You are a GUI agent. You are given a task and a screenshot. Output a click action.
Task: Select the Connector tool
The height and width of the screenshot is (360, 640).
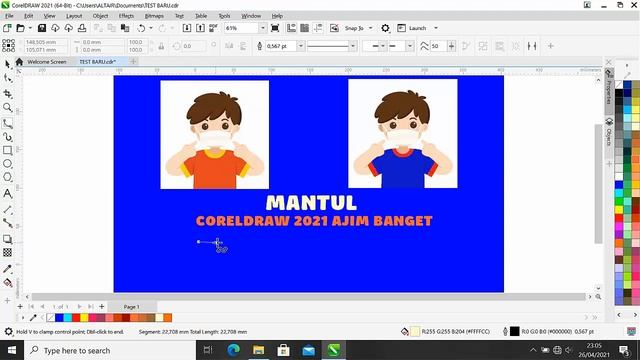[x=7, y=223]
